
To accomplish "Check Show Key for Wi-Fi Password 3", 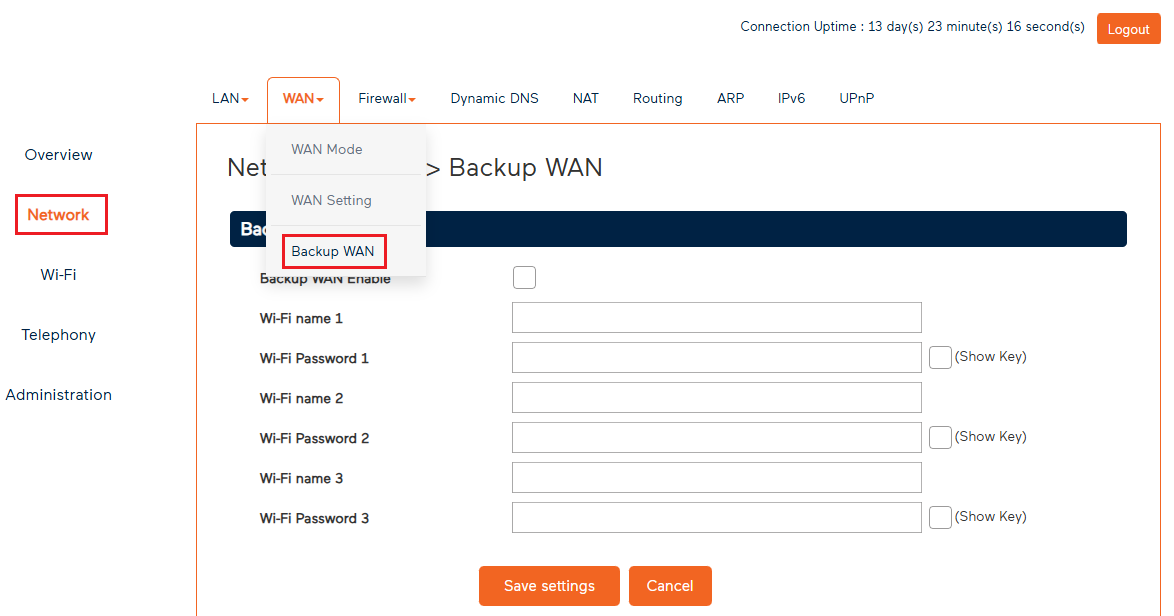I will 940,517.
